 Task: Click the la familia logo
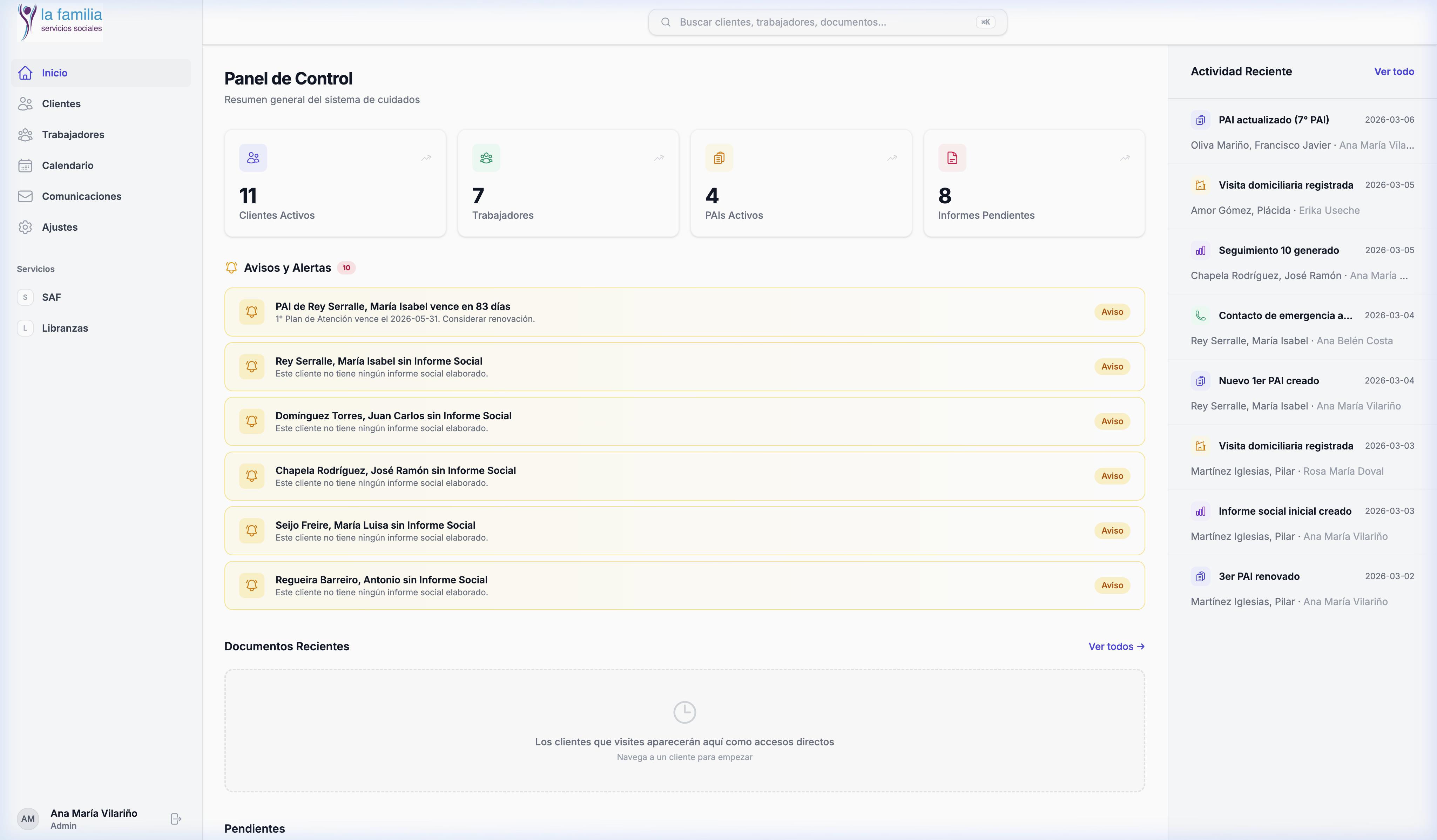pos(60,22)
